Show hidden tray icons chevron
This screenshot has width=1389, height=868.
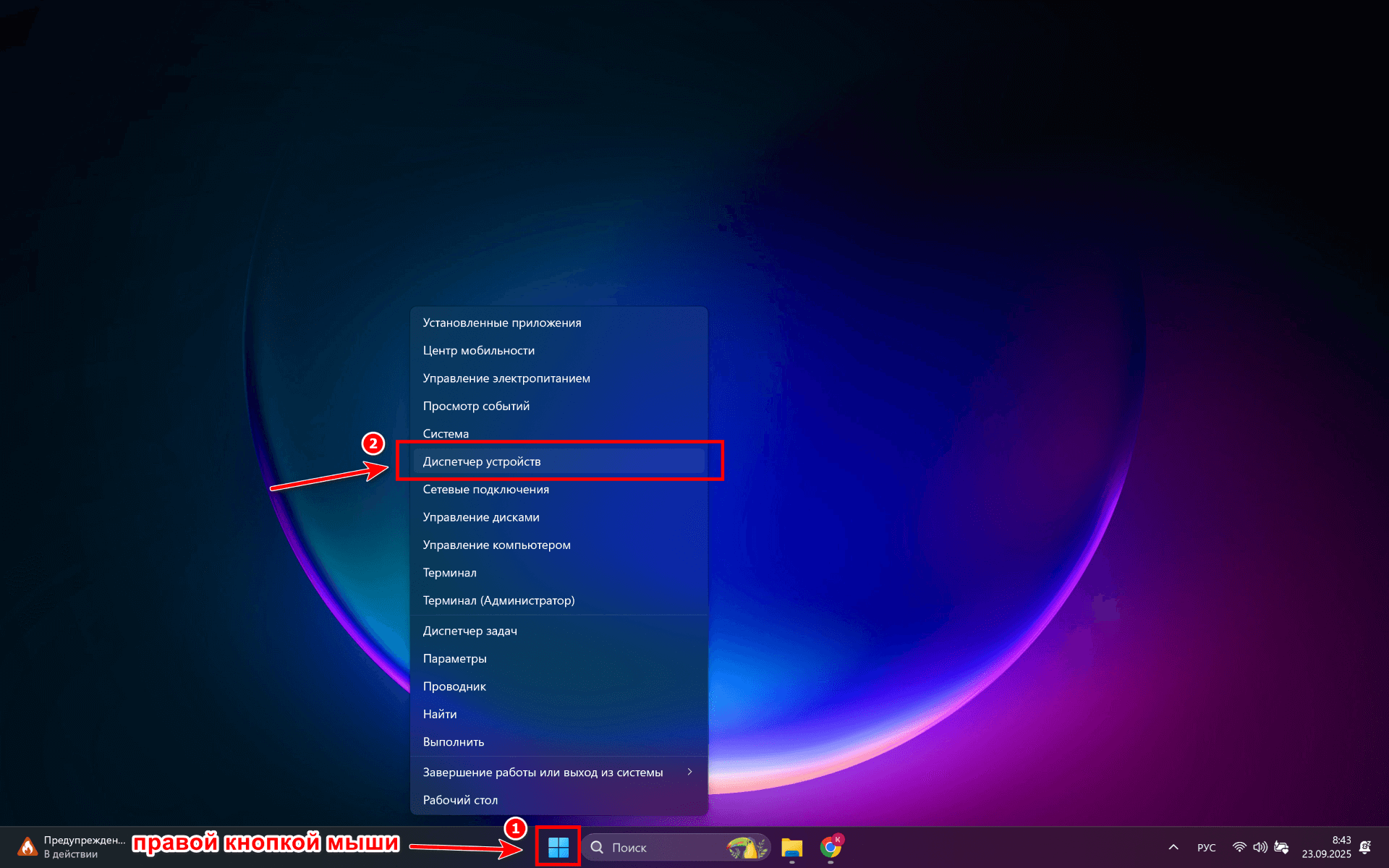tap(1173, 847)
